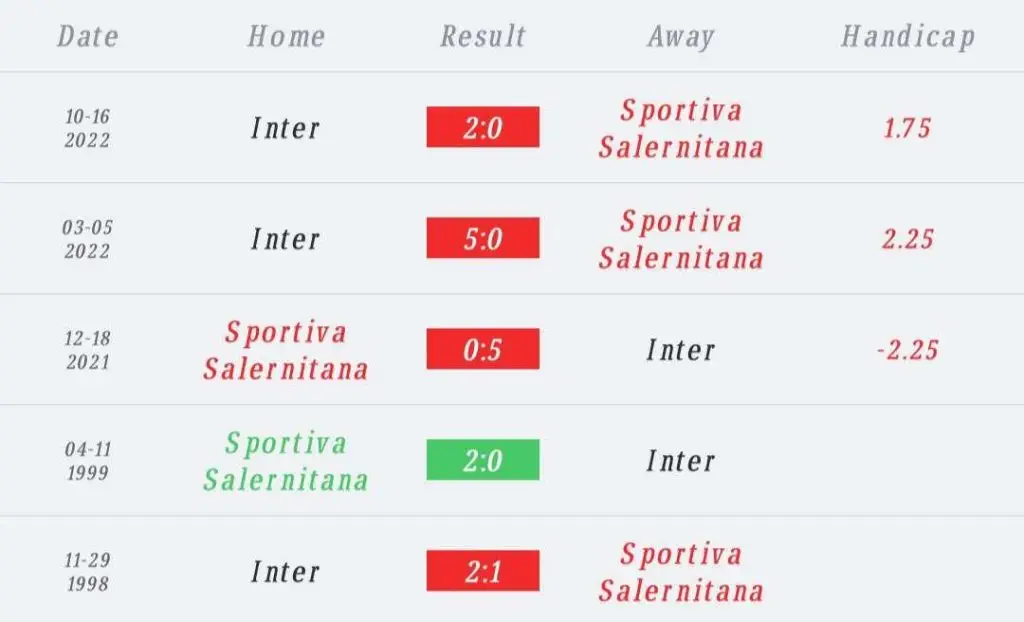Open the 5:0 result badge
Viewport: 1024px width, 622px height.
[x=483, y=238]
